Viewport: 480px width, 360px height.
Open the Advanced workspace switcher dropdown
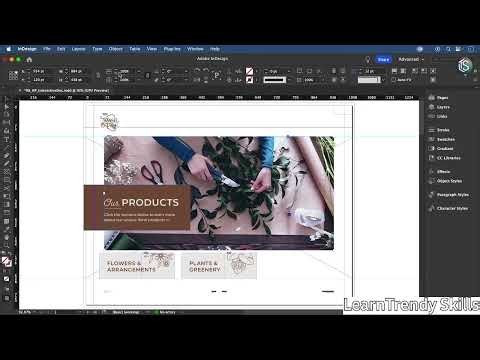point(411,59)
